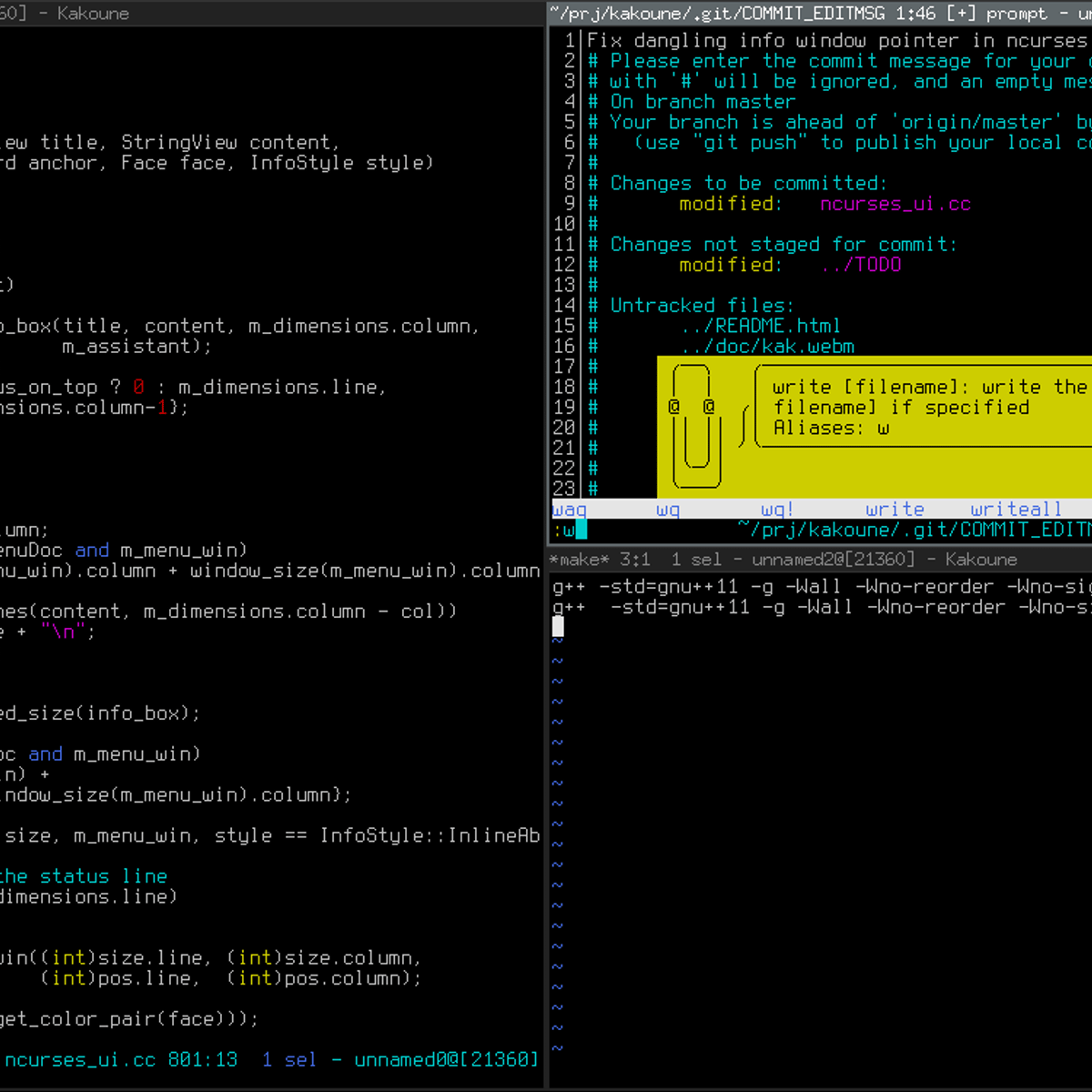Click the "3:1" position indicator in *make* status bar
Viewport: 1092px width, 1092px height.
click(x=635, y=559)
